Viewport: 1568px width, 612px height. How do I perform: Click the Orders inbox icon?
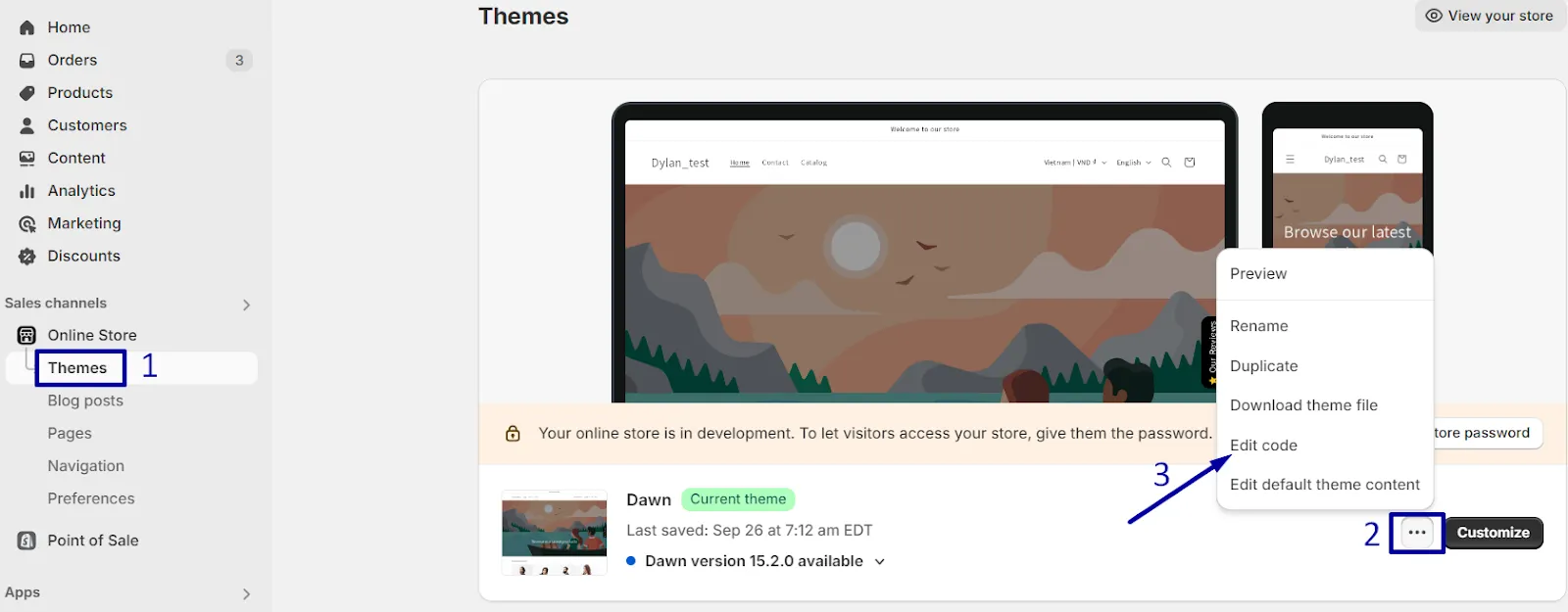(x=27, y=61)
